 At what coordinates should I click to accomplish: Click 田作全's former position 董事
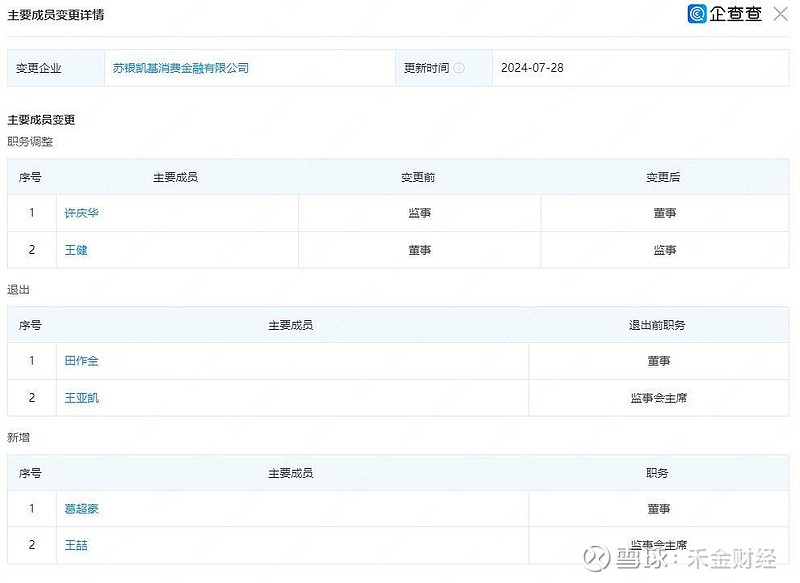point(659,361)
